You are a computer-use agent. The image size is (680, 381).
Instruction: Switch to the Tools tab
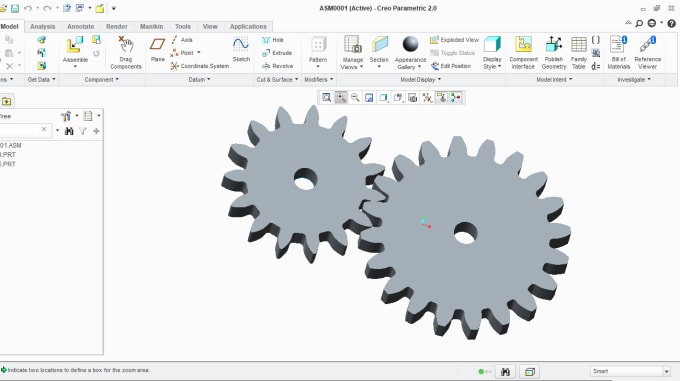pos(183,26)
